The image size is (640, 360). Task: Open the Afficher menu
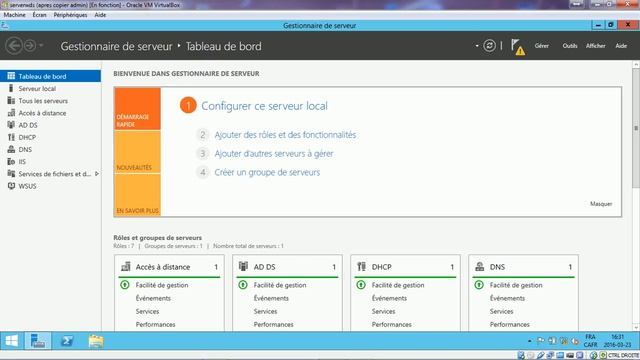[x=596, y=46]
